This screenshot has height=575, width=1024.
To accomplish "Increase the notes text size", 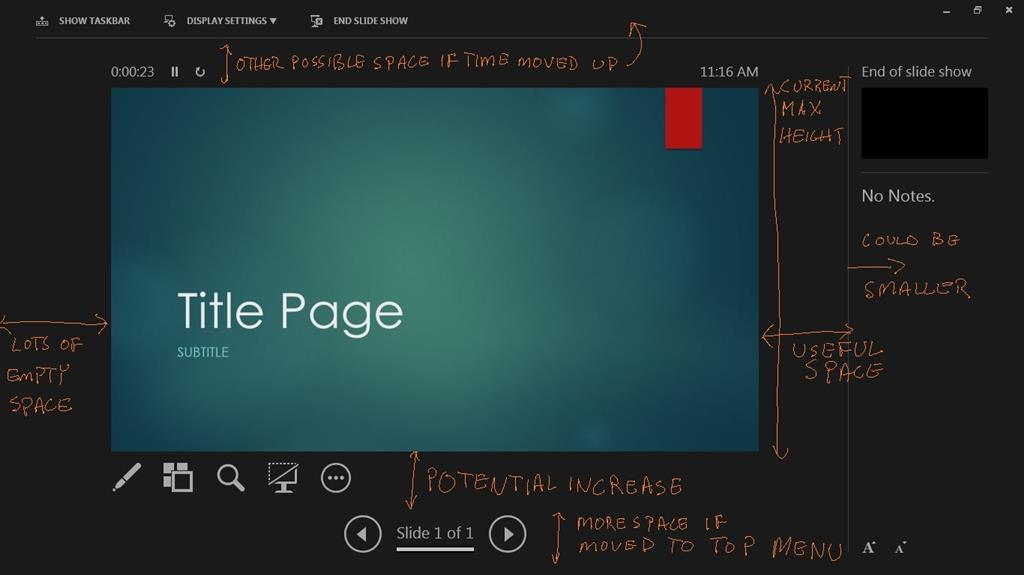I will coord(869,548).
